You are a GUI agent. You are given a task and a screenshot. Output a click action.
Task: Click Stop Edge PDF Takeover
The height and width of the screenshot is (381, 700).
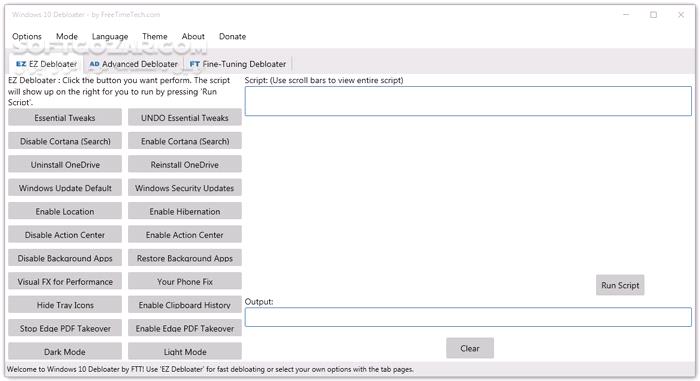[65, 328]
